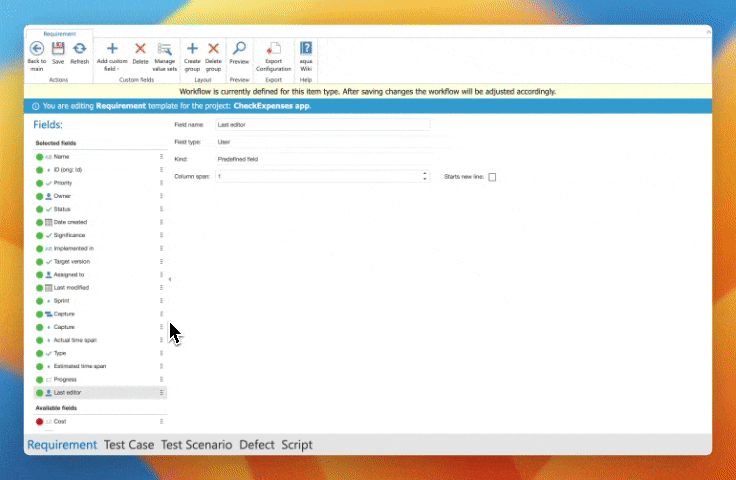Save the template with the Save icon

[x=58, y=49]
